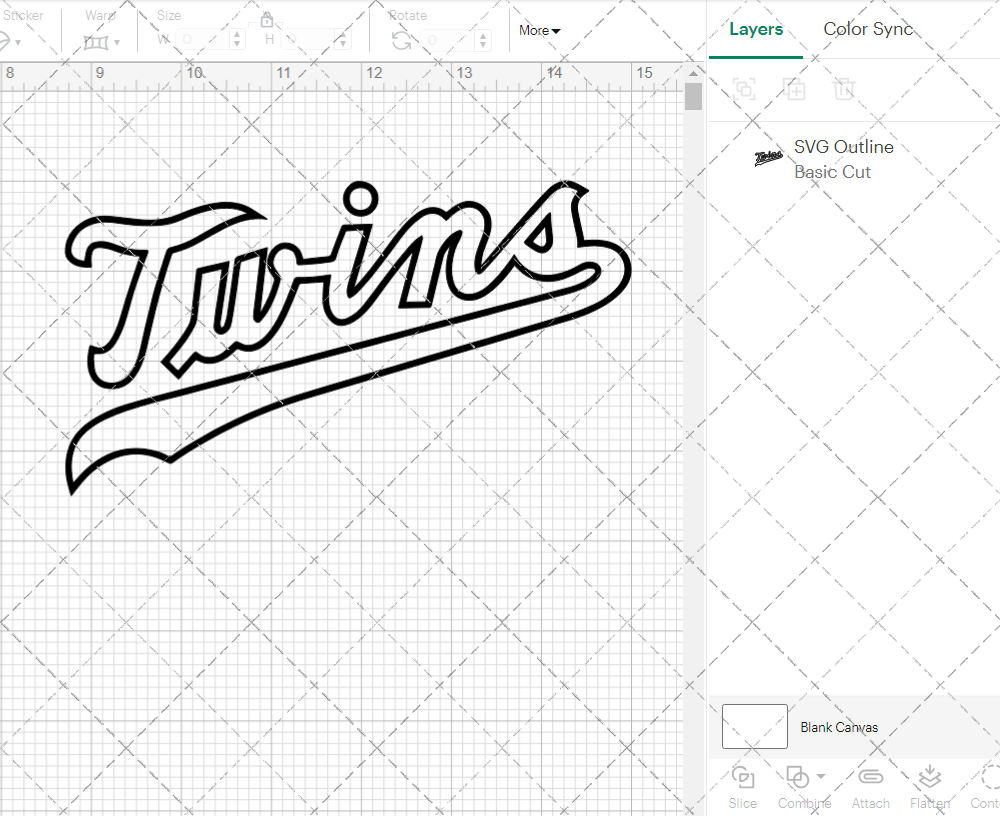The image size is (1000, 816).
Task: Click the Attach tool
Action: point(871,787)
